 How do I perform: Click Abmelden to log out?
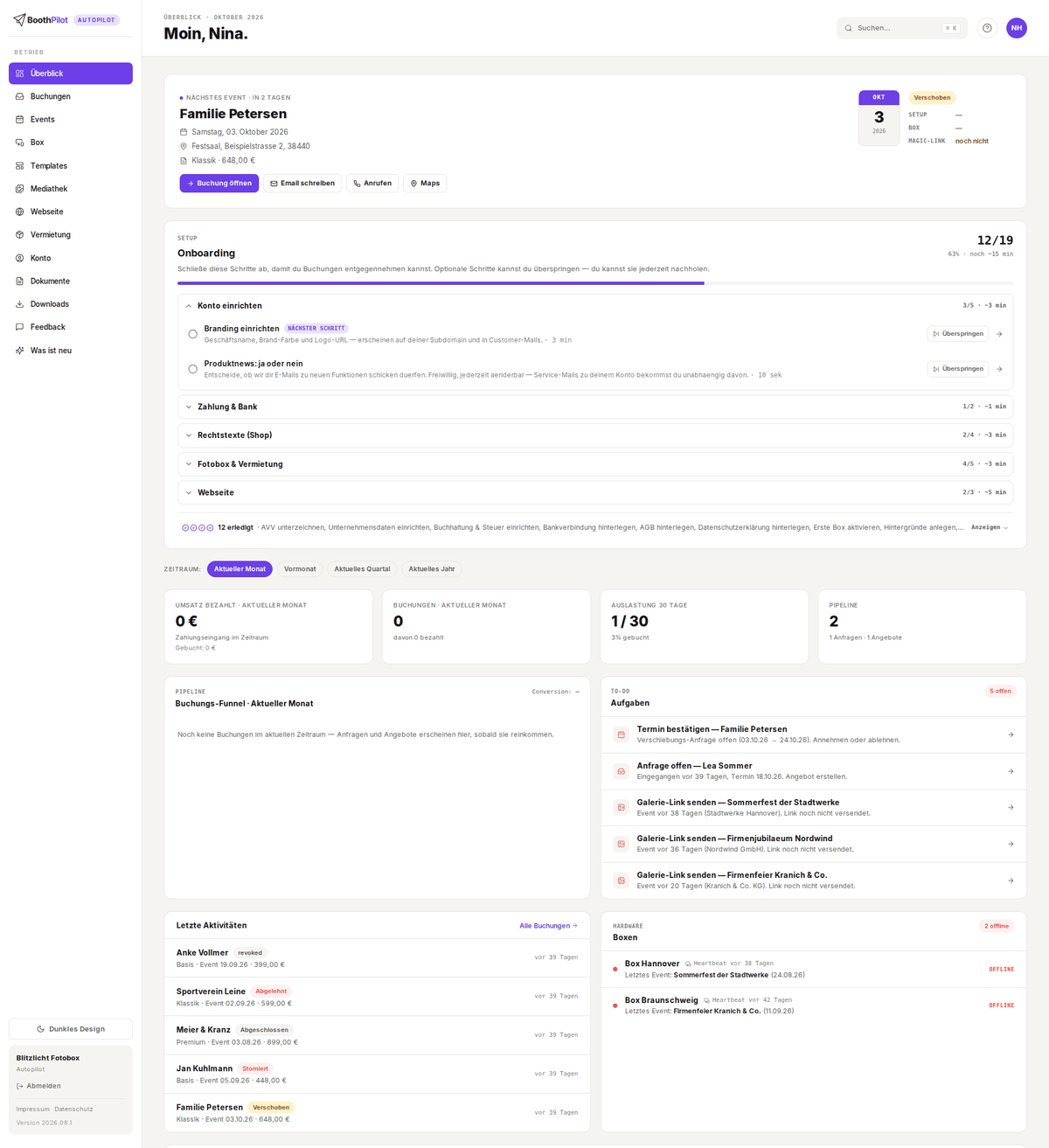click(x=38, y=1086)
